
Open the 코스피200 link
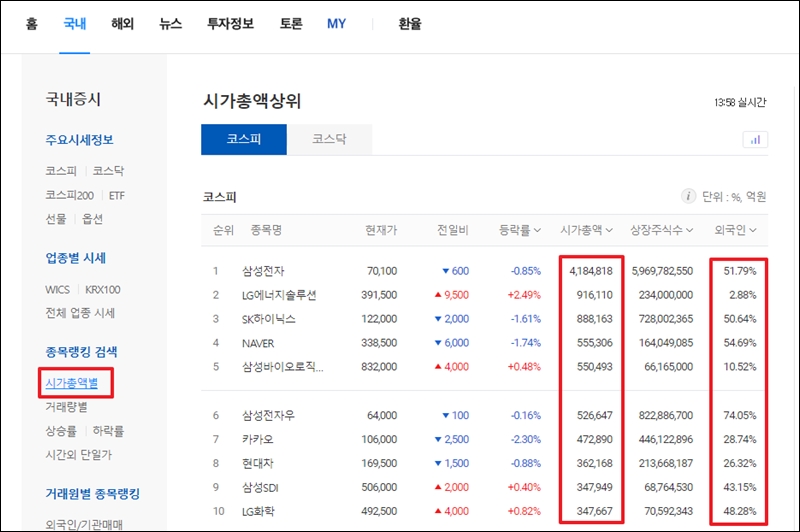click(x=69, y=195)
